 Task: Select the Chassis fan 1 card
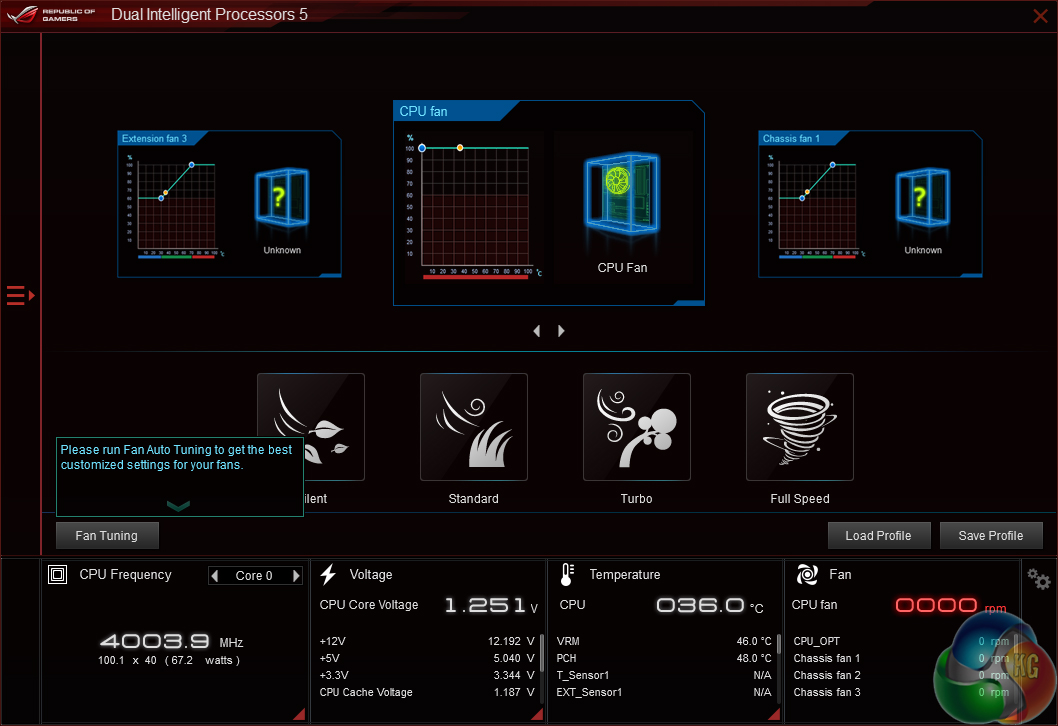tap(870, 204)
